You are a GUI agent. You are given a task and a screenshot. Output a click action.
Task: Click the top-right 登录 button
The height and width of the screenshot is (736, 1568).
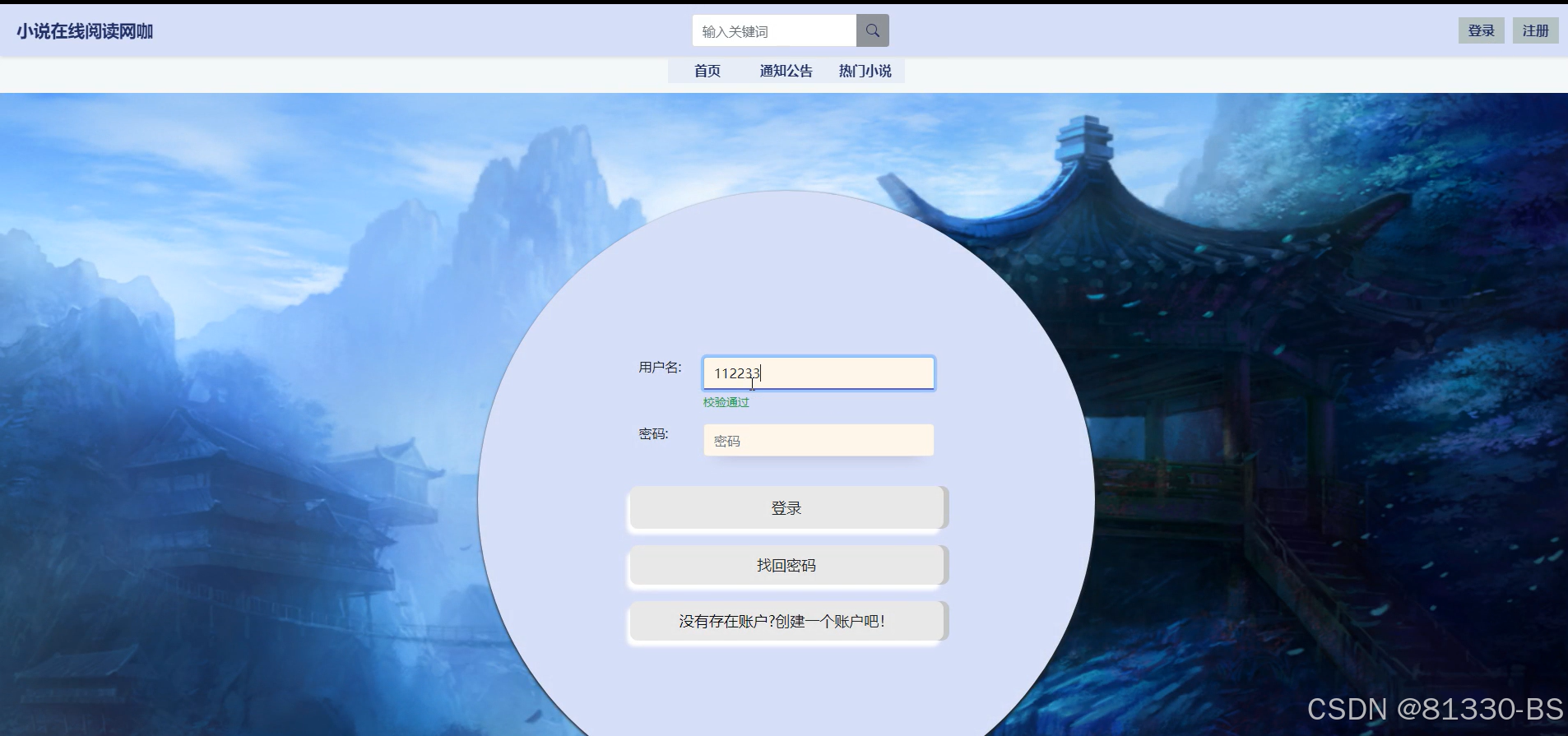pyautogui.click(x=1482, y=30)
